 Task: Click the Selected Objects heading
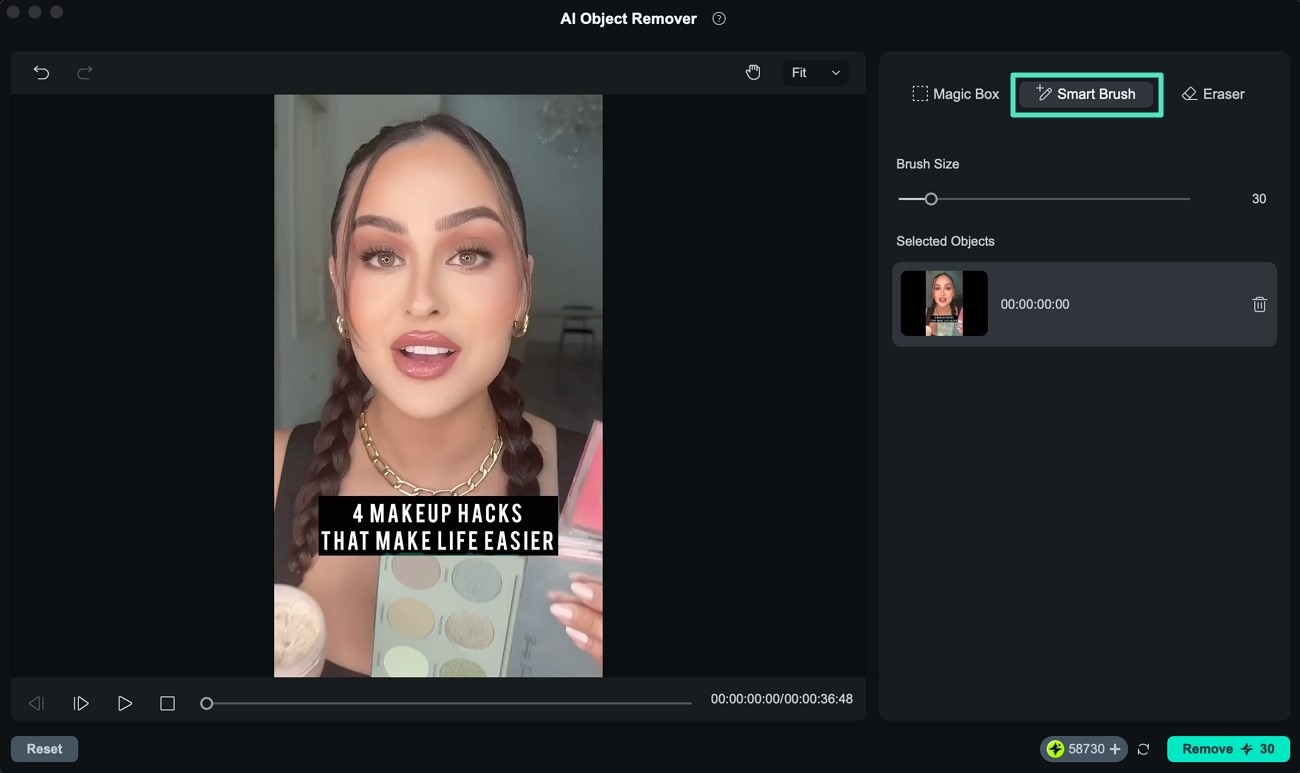pos(945,241)
